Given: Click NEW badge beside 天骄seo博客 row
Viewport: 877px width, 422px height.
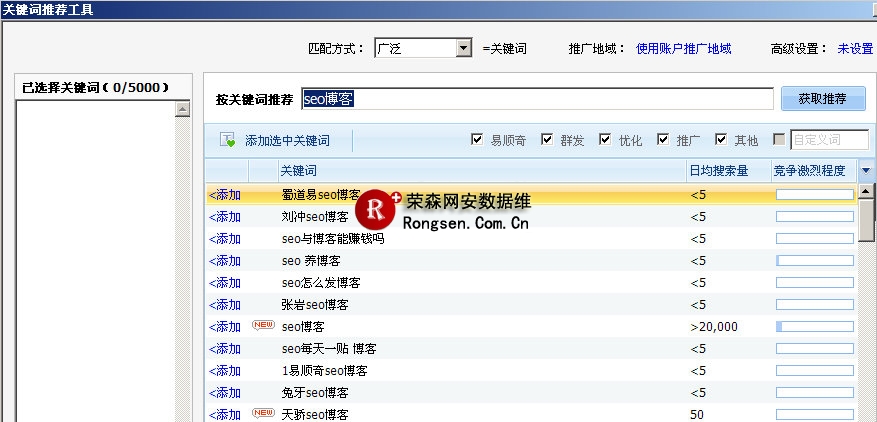Looking at the screenshot, I should click(263, 413).
